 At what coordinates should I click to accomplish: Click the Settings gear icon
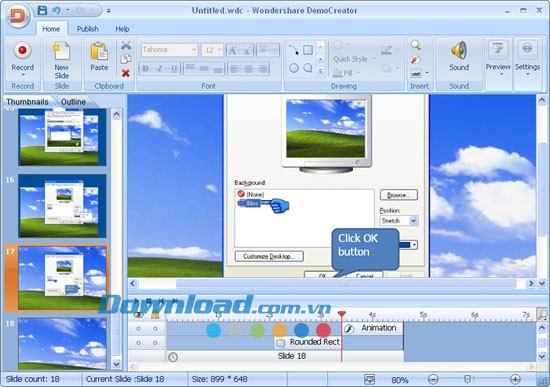tap(527, 48)
